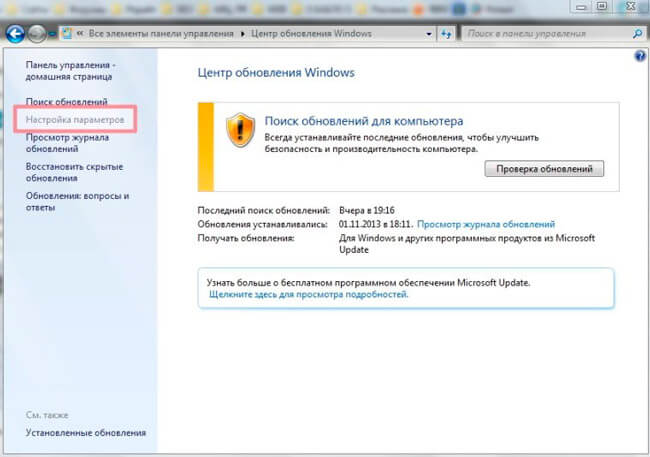The width and height of the screenshot is (650, 457).
Task: Click the Control Panel icon in address bar
Action: click(x=67, y=34)
